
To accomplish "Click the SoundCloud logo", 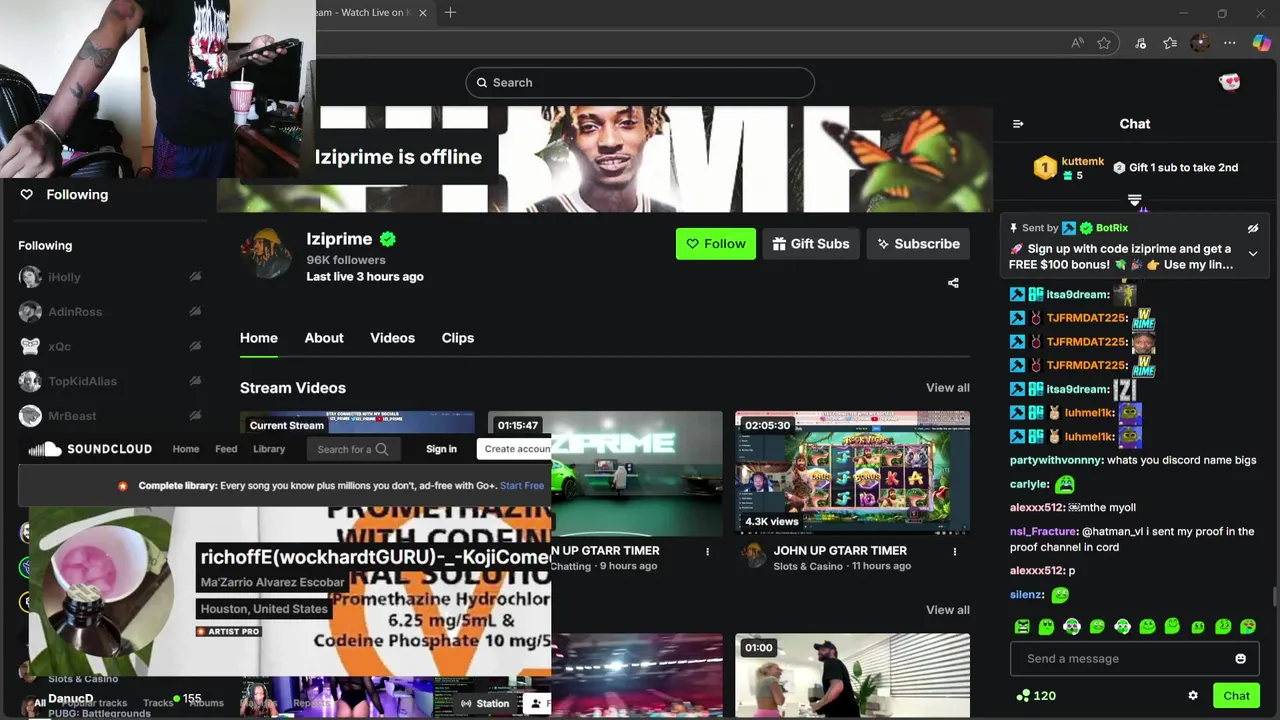I will [x=90, y=449].
